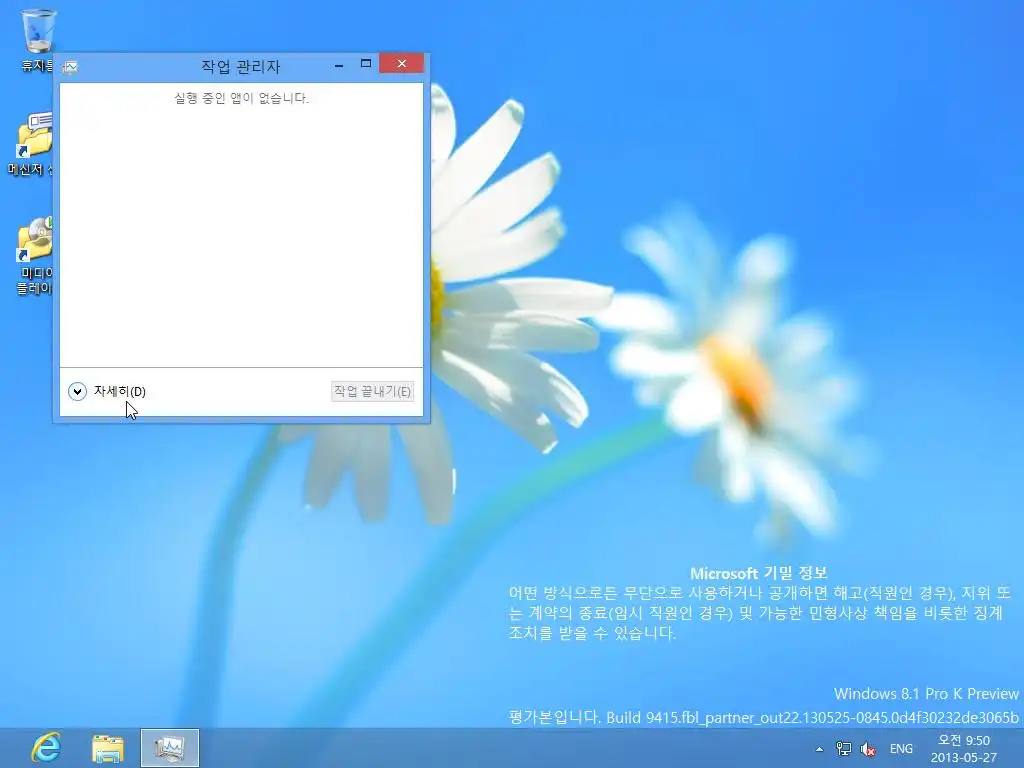
Task: Expand Task Manager details with 자세히(D)
Action: click(106, 391)
